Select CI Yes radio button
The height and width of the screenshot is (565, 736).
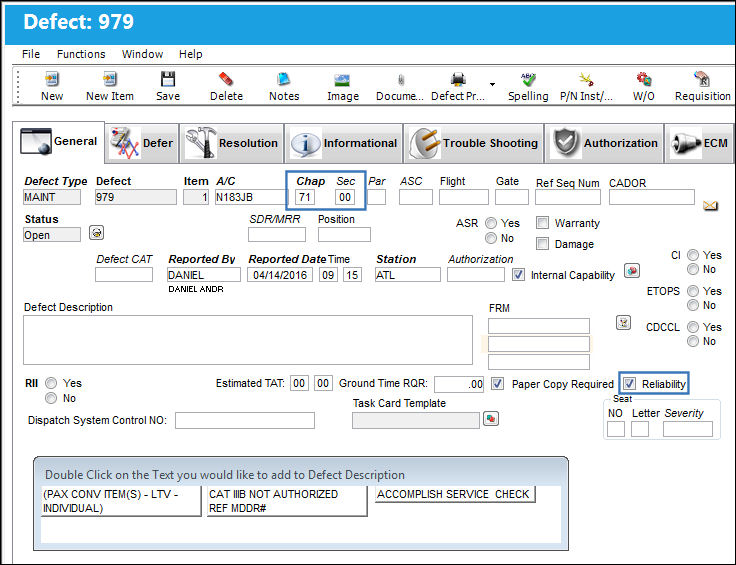pos(693,255)
